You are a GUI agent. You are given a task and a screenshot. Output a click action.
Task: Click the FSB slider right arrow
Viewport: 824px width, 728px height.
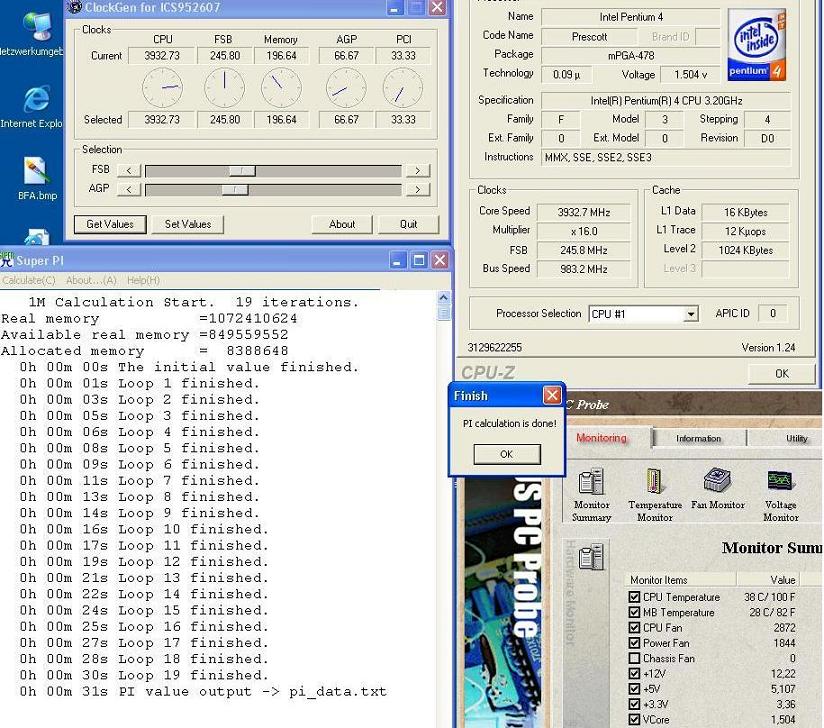pyautogui.click(x=418, y=170)
